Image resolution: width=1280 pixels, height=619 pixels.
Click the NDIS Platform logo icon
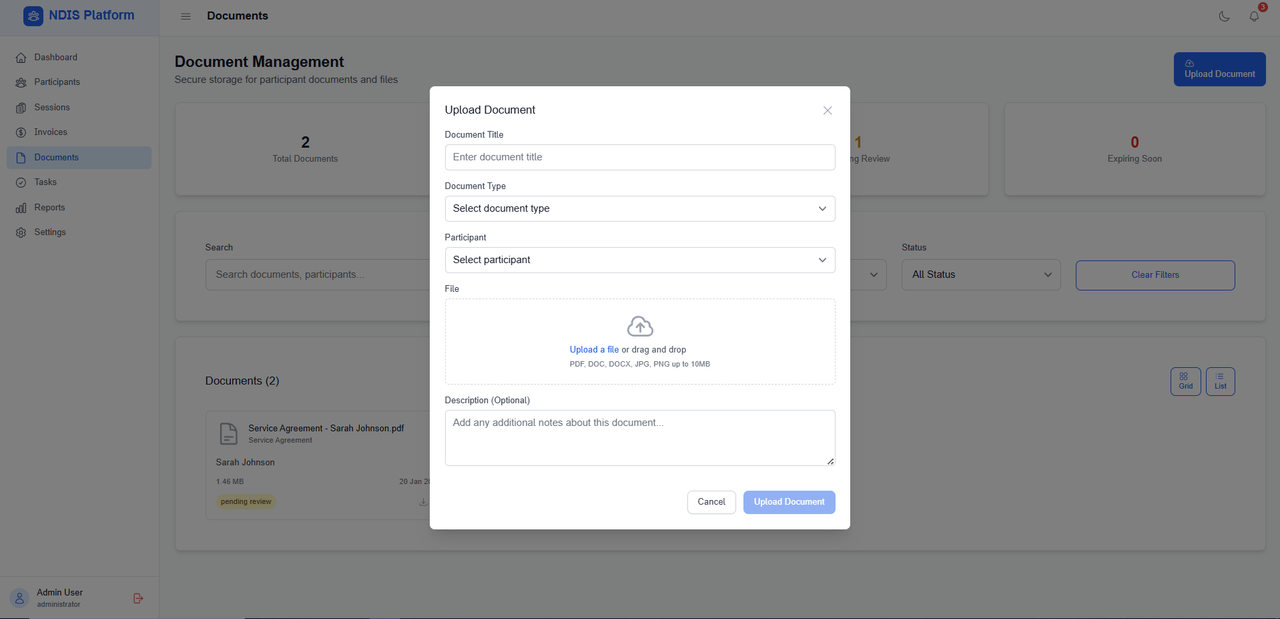33,16
